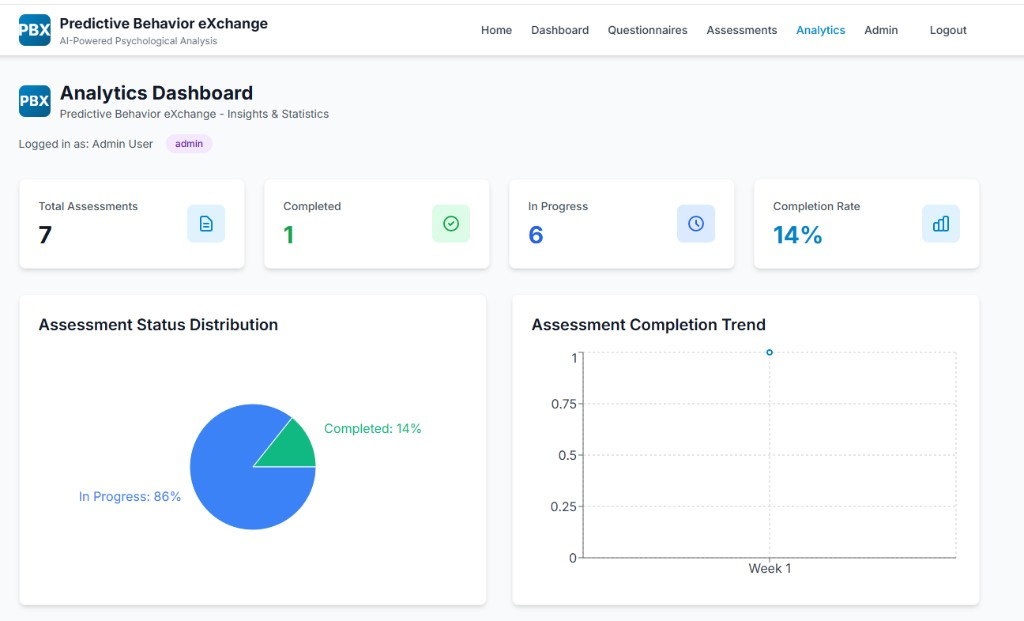Click the Week 1 axis label

(x=769, y=569)
